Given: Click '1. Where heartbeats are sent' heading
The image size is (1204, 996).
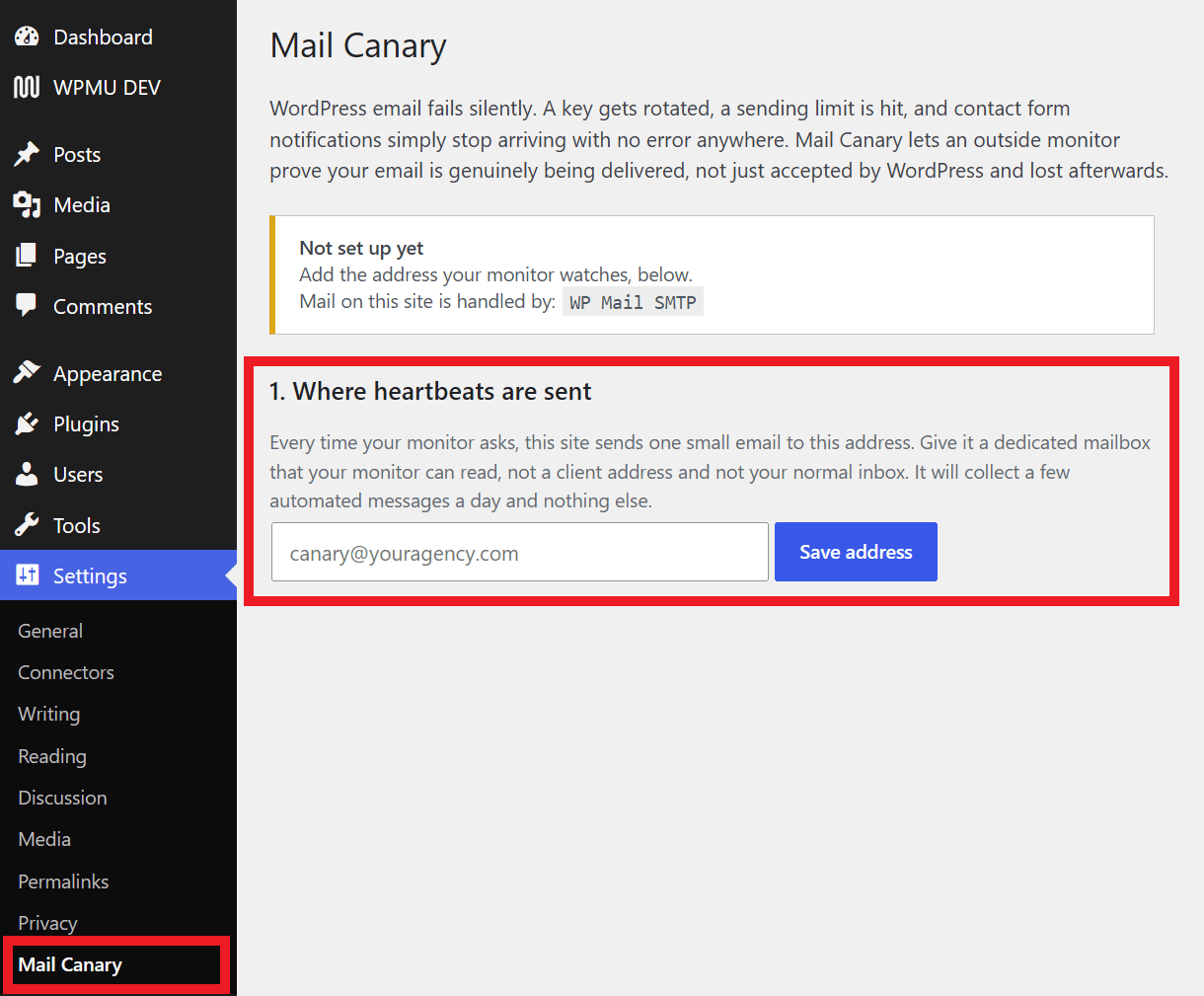Looking at the screenshot, I should click(430, 391).
